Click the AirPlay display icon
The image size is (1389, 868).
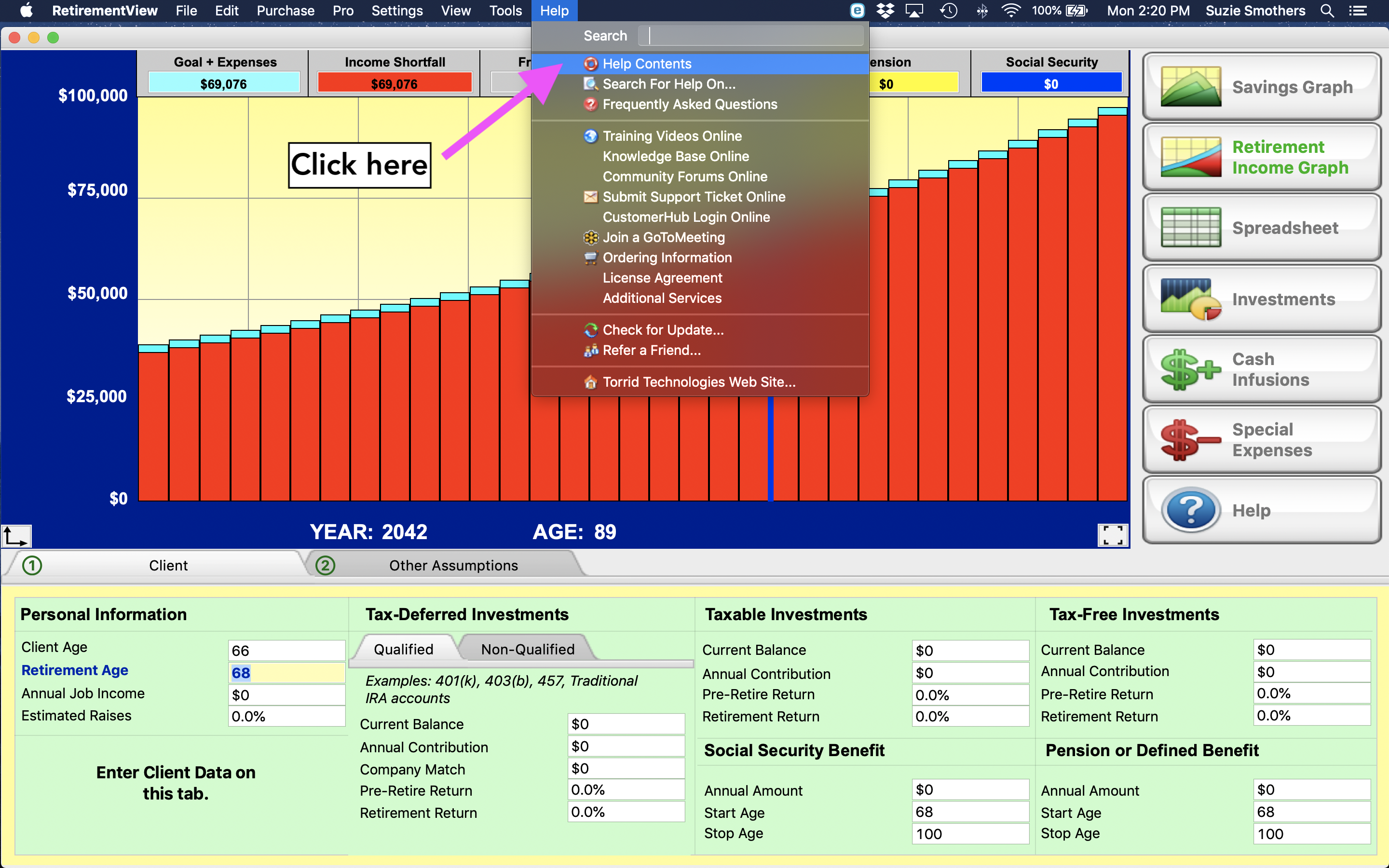coord(914,10)
